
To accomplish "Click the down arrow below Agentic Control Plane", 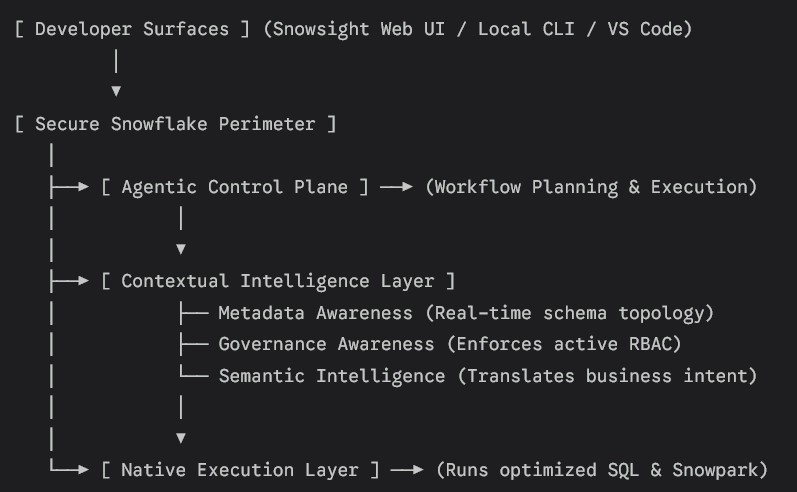I will (181, 249).
